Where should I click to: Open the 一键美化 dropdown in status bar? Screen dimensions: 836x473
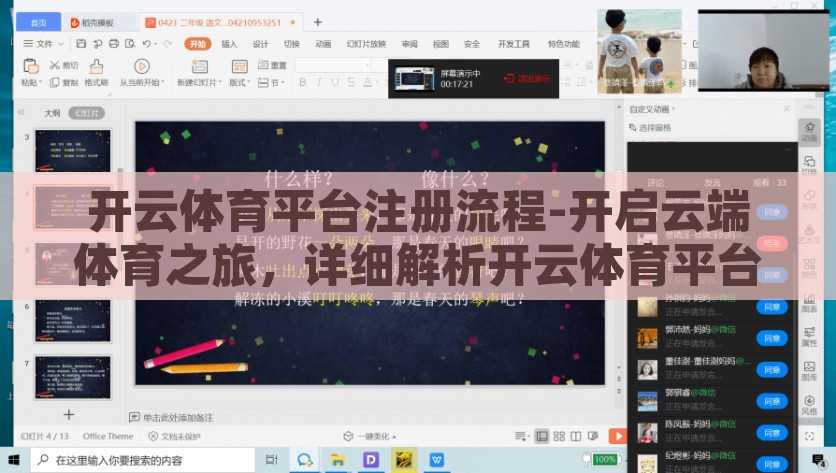394,436
